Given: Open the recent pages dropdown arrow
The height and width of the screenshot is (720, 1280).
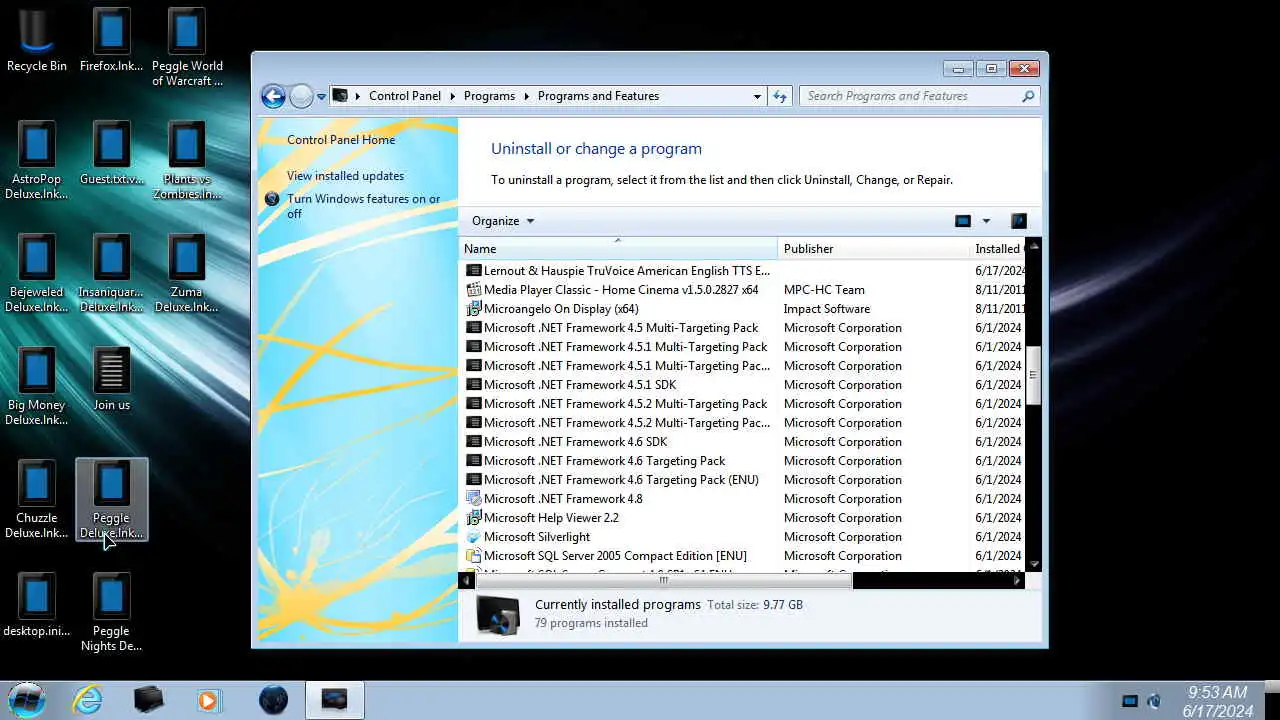Looking at the screenshot, I should [321, 97].
